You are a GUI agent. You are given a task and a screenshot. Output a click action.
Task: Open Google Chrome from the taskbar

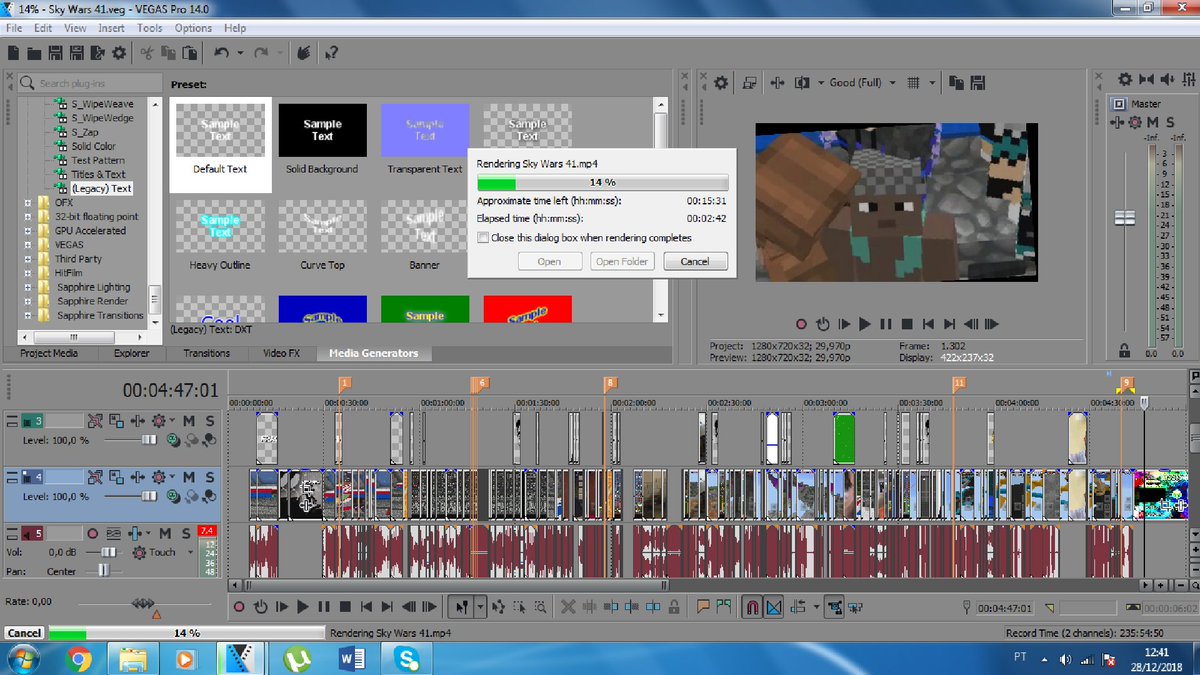pos(78,658)
